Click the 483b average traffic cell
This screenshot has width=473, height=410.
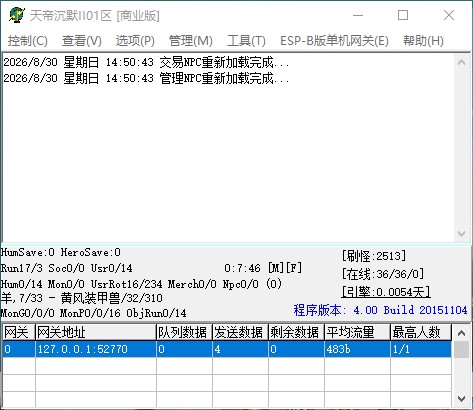357,349
